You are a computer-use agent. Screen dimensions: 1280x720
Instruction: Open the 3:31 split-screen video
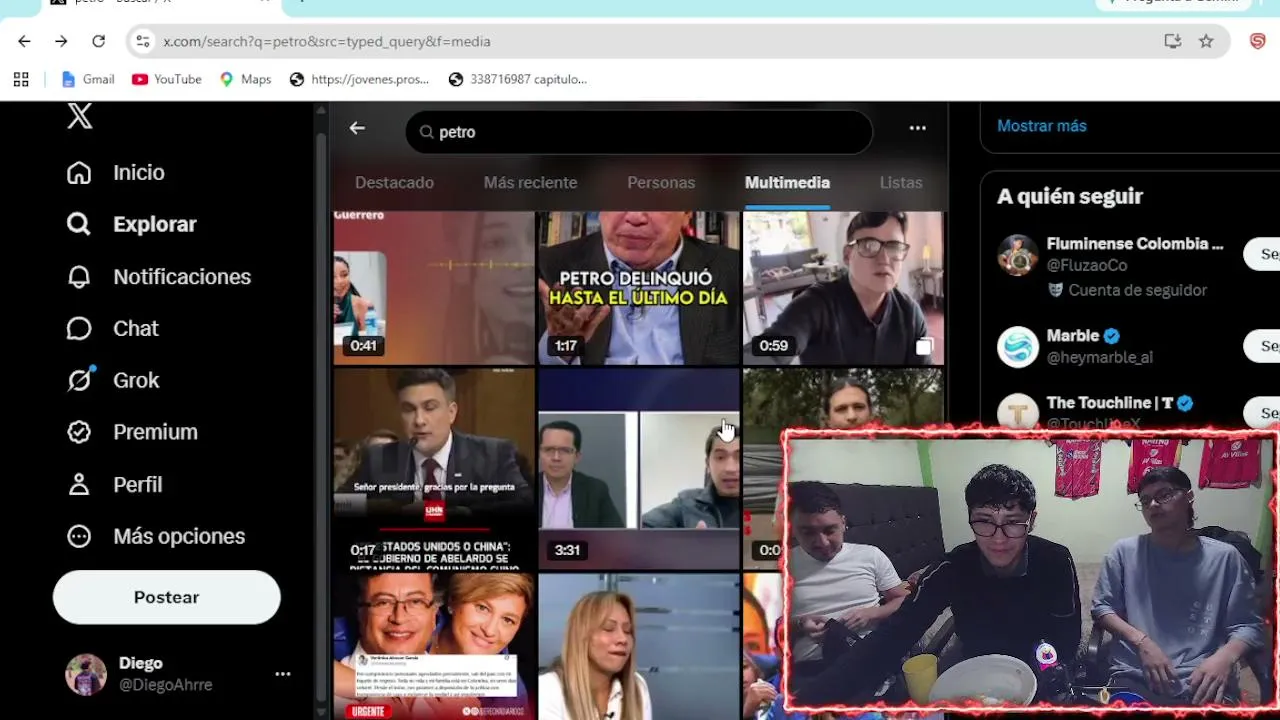639,468
